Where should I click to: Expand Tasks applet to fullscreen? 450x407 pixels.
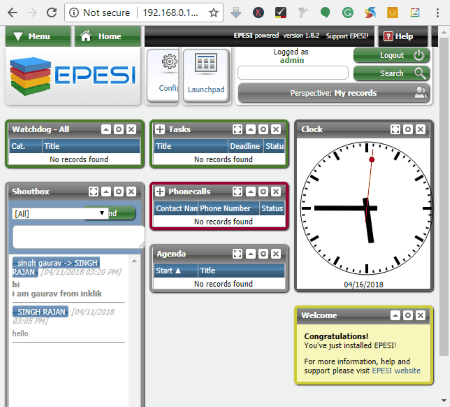(238, 129)
